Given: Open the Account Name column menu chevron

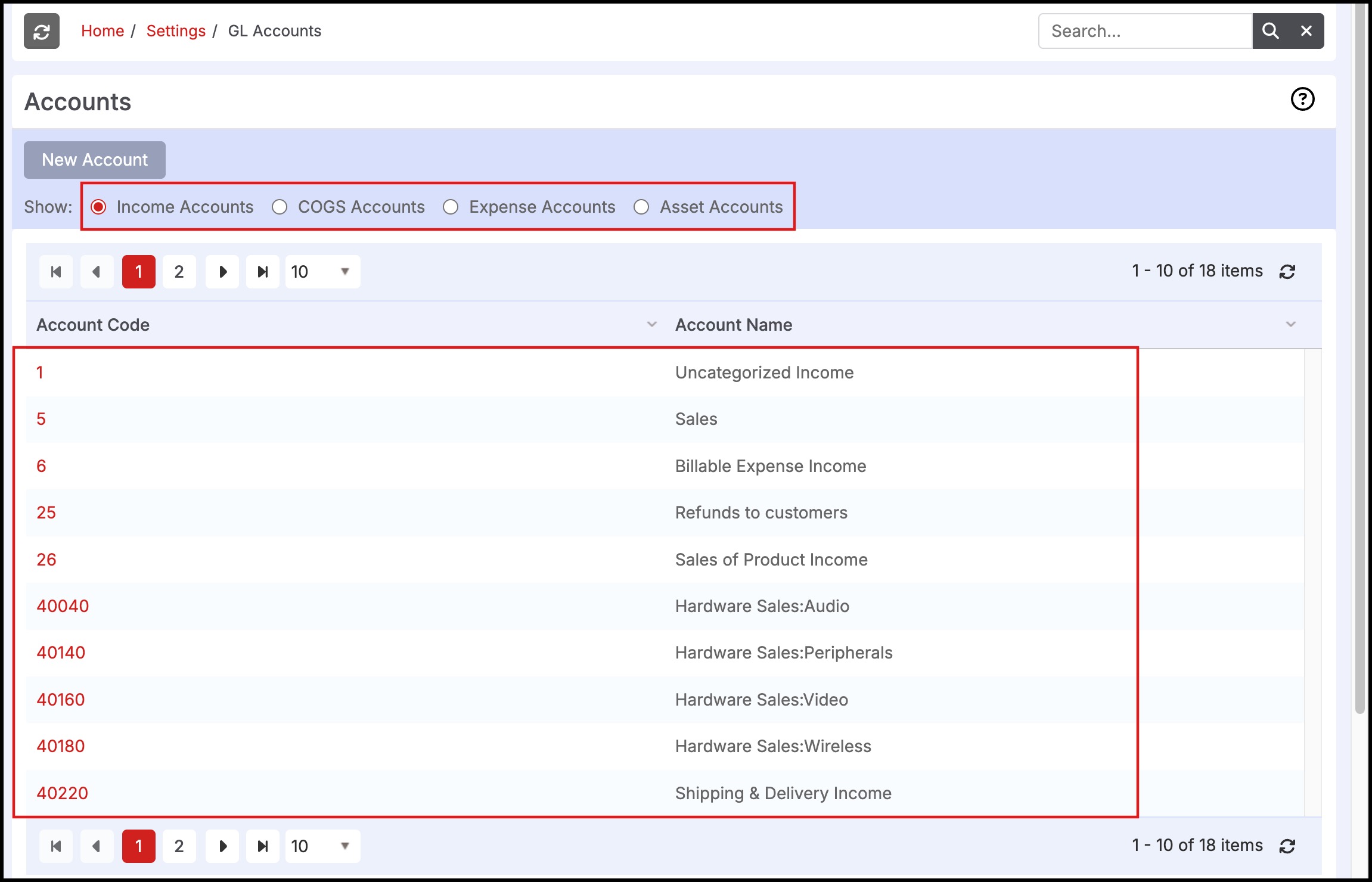Looking at the screenshot, I should pyautogui.click(x=1290, y=324).
